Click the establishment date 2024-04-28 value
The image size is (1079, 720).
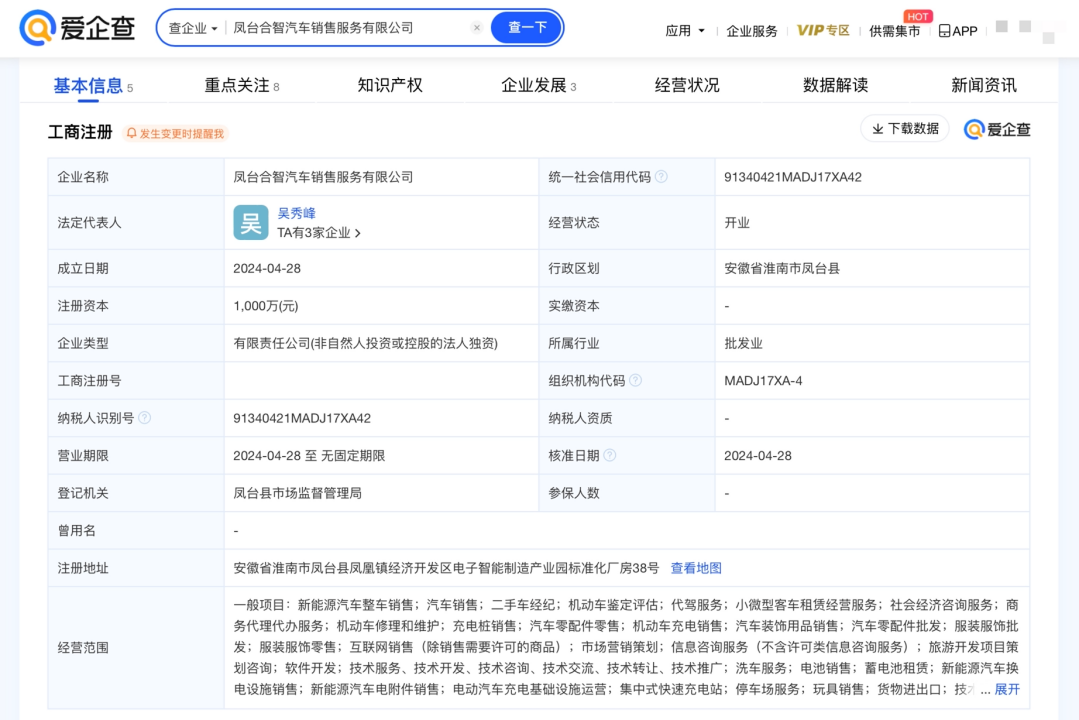267,268
